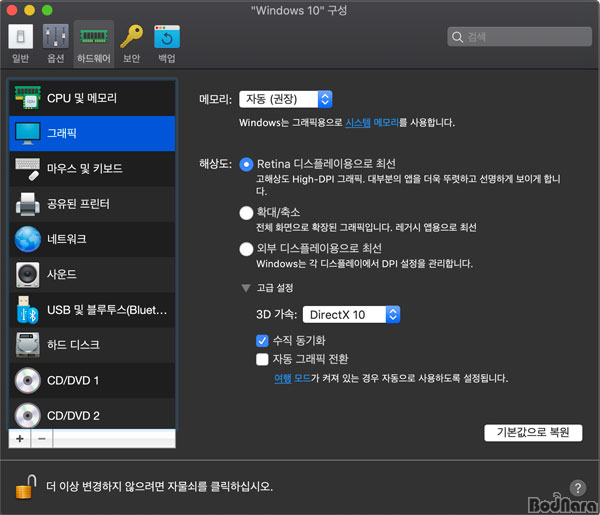Open the 일반 (General) toolbar tab
Image resolution: width=600 pixels, height=515 pixels.
[21, 43]
